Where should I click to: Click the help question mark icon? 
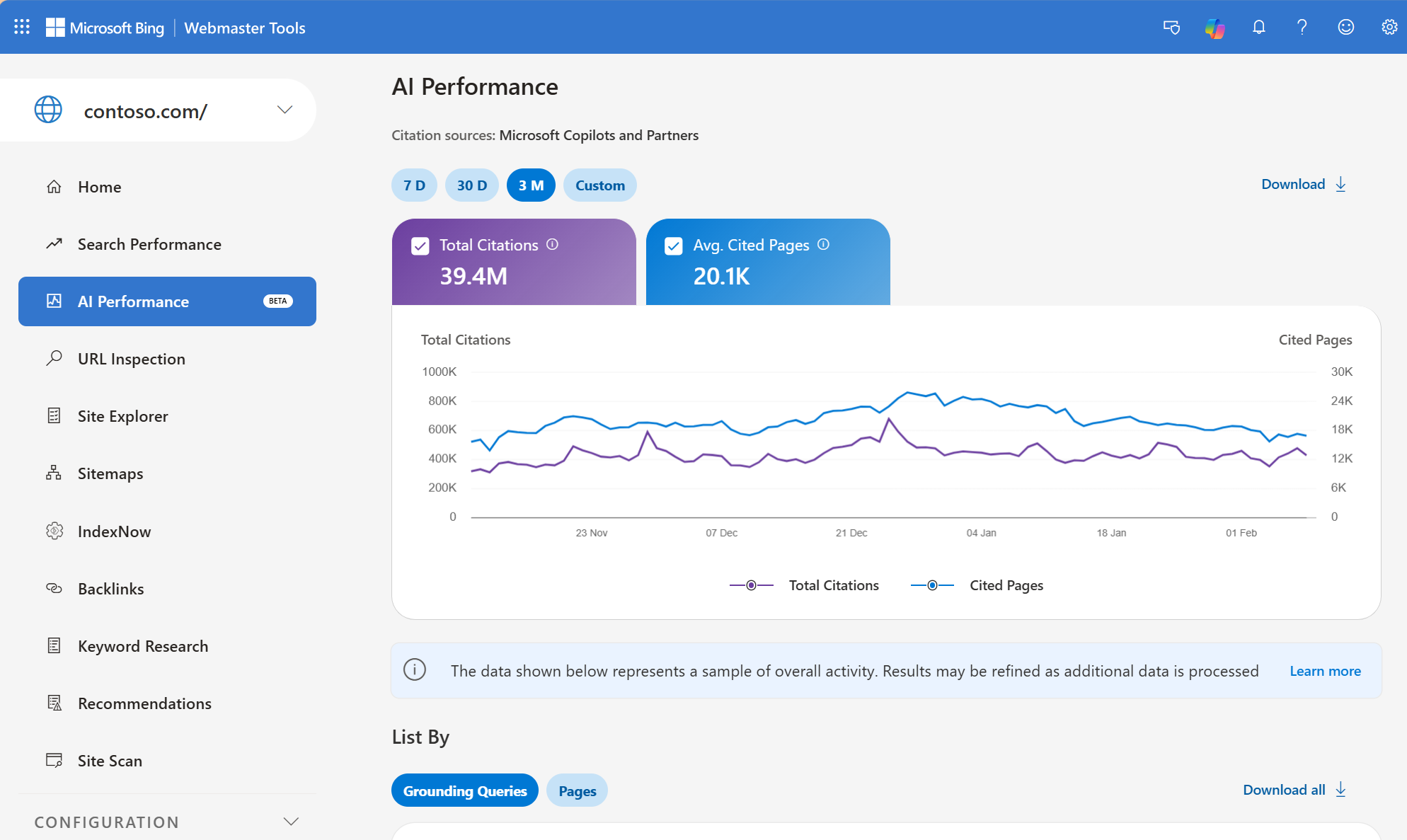coord(1302,27)
